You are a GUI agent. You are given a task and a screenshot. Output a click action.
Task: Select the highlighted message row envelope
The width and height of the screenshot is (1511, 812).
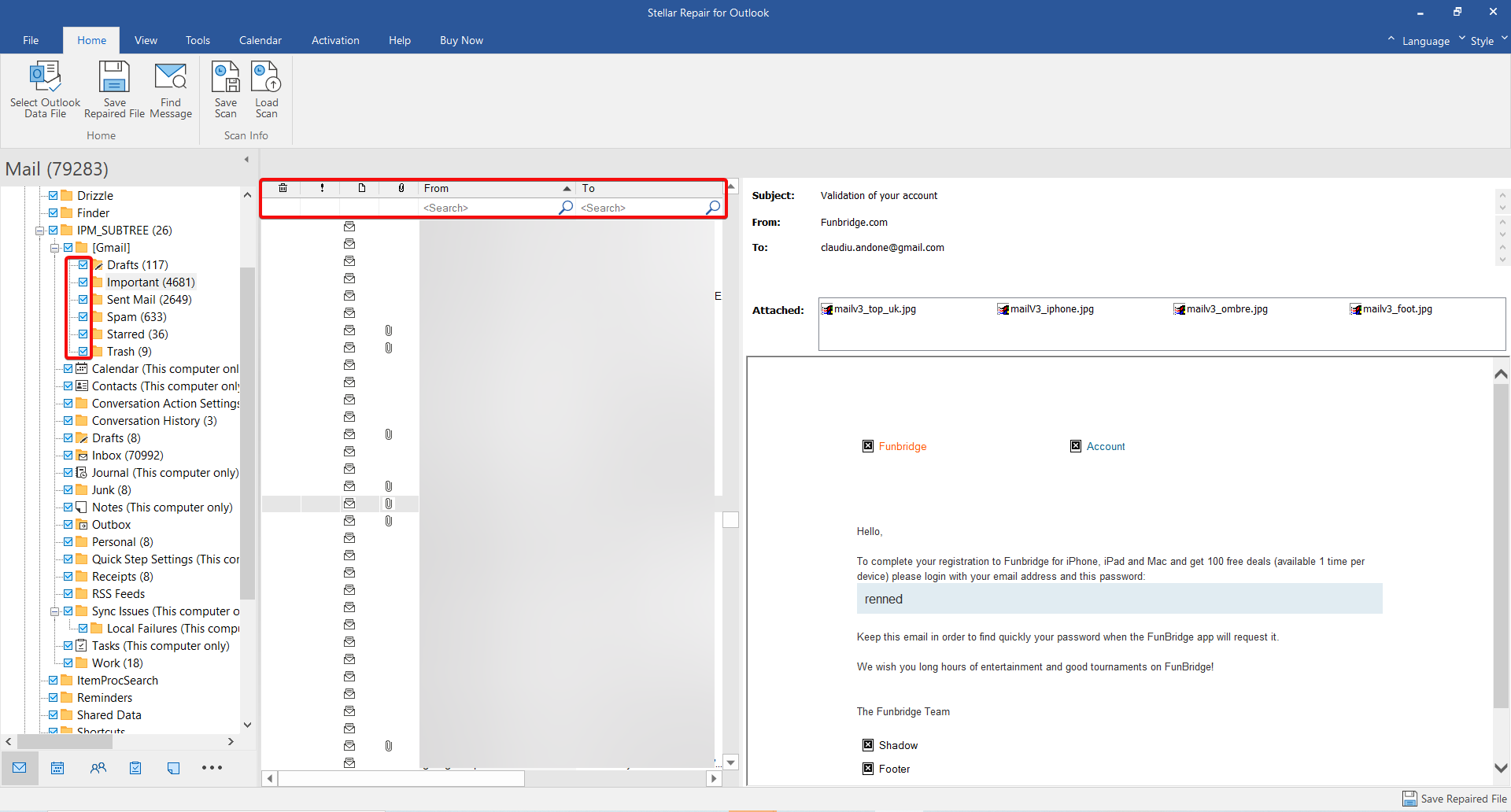coord(349,504)
